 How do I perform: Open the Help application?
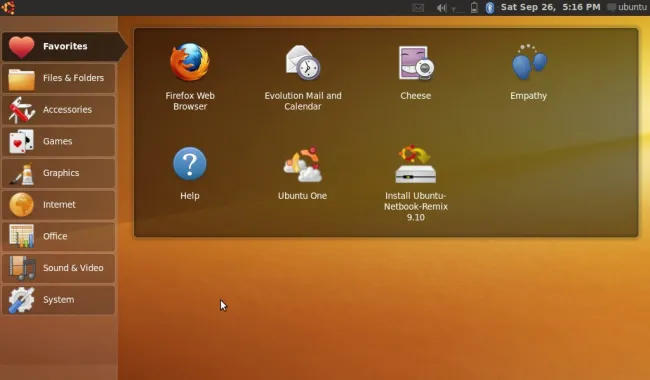point(190,173)
